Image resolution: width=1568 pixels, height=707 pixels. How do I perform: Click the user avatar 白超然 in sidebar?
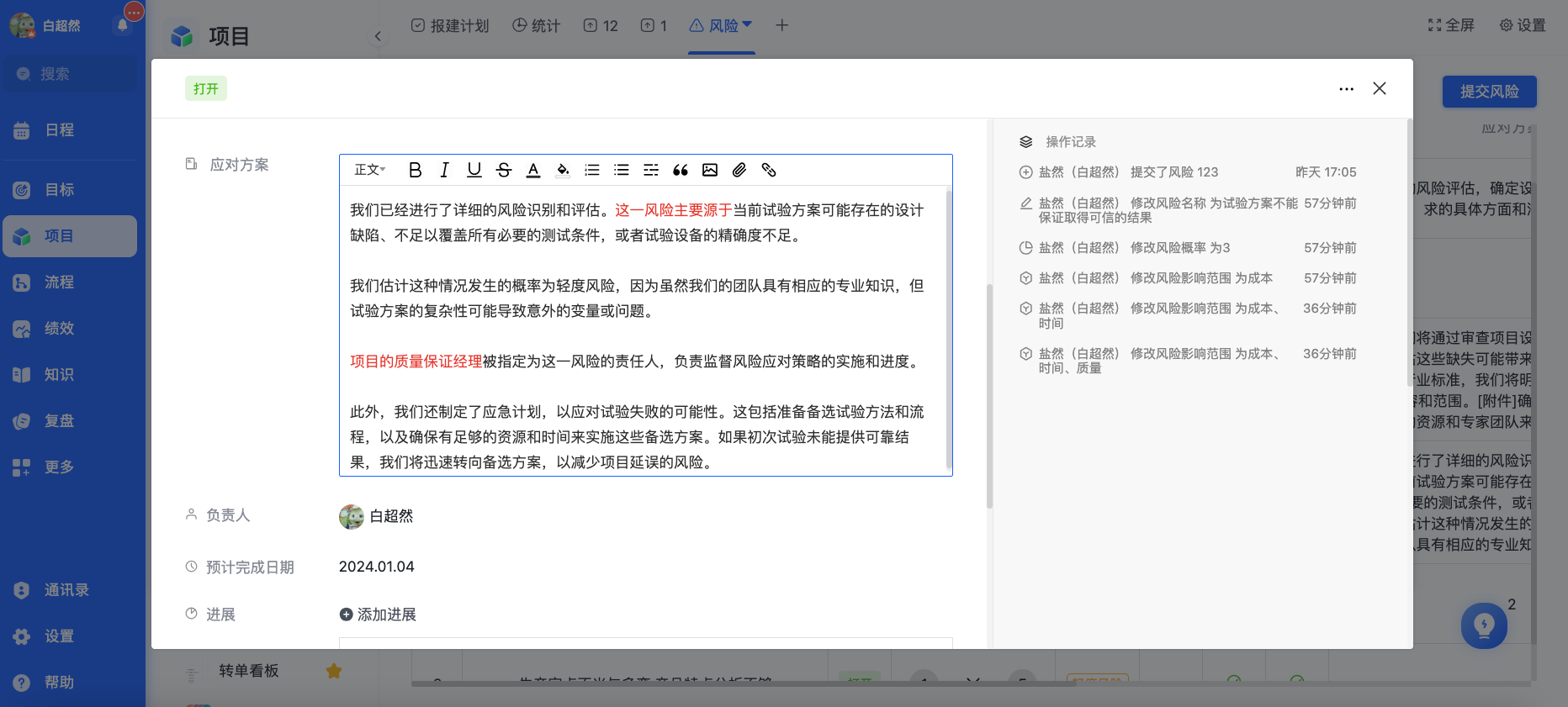pyautogui.click(x=22, y=25)
